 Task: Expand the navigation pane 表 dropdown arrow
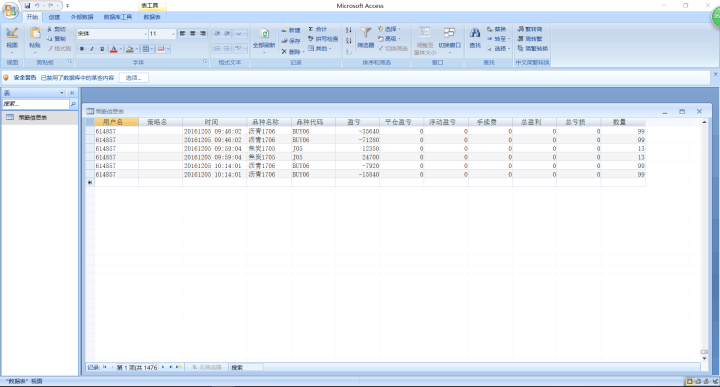pyautogui.click(x=62, y=93)
